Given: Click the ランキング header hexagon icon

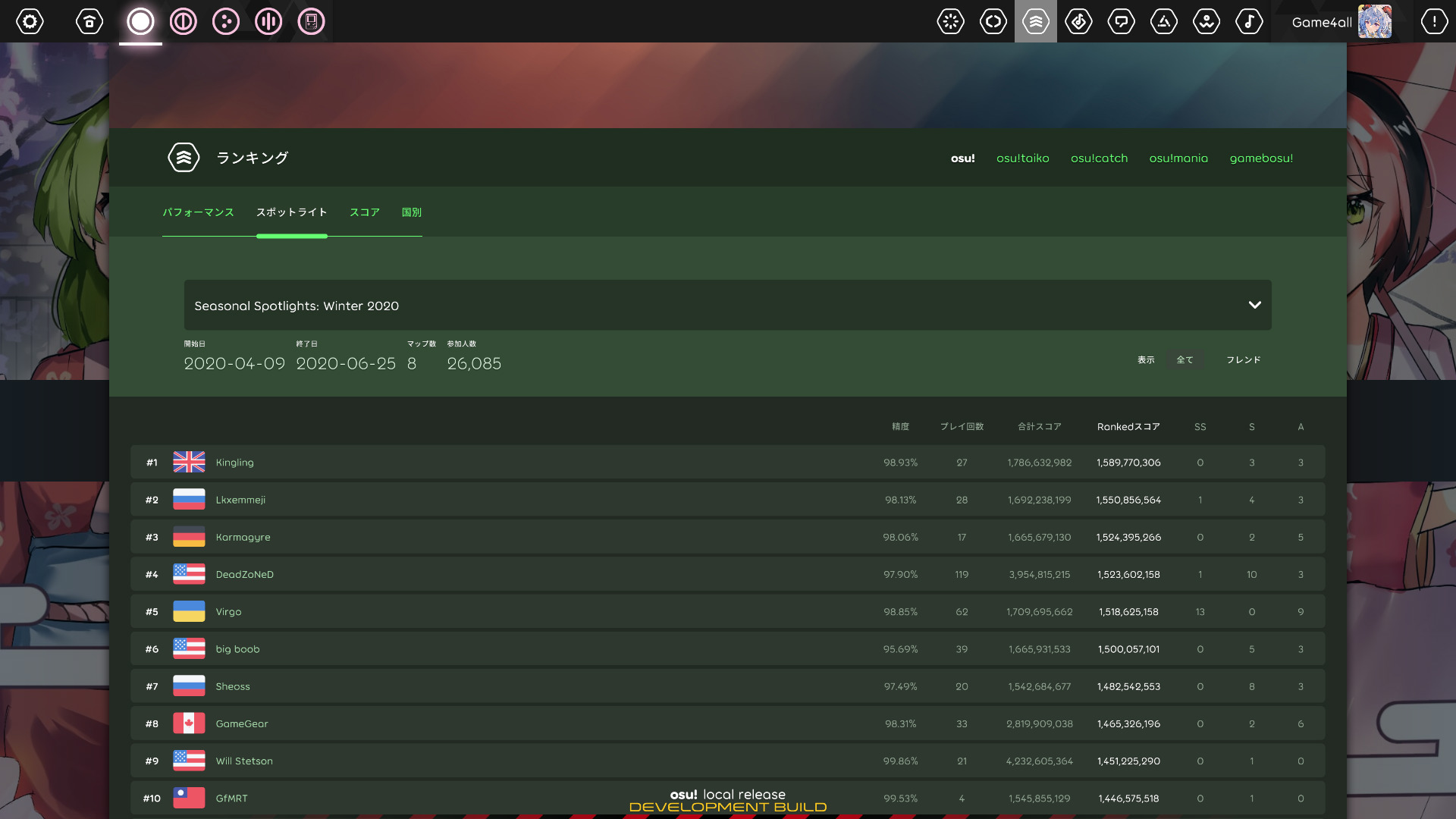Looking at the screenshot, I should (184, 158).
